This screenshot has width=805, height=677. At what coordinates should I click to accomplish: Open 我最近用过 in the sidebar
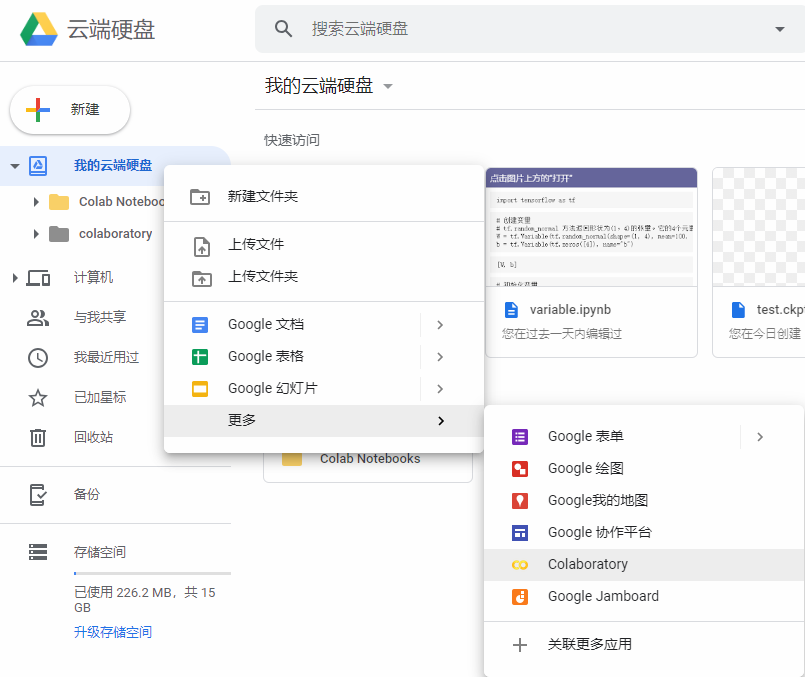pyautogui.click(x=106, y=357)
